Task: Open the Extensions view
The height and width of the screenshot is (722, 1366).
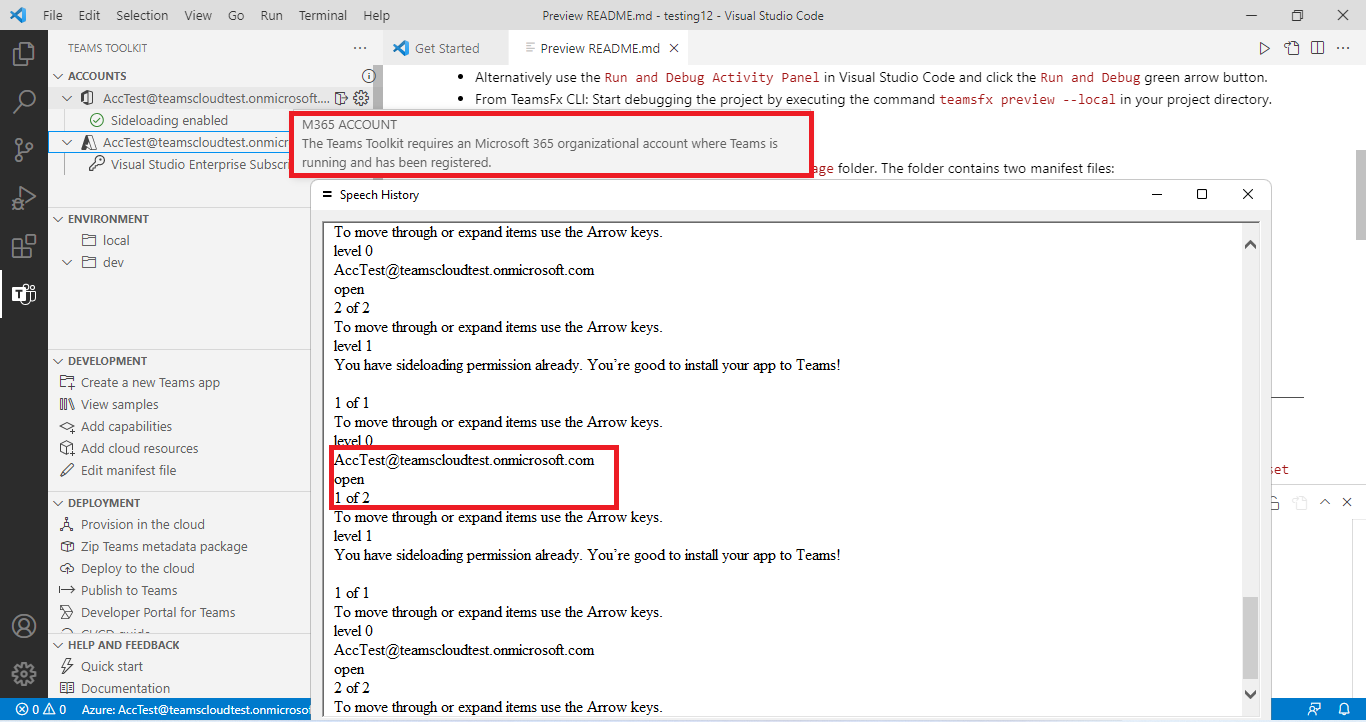Action: pos(24,245)
